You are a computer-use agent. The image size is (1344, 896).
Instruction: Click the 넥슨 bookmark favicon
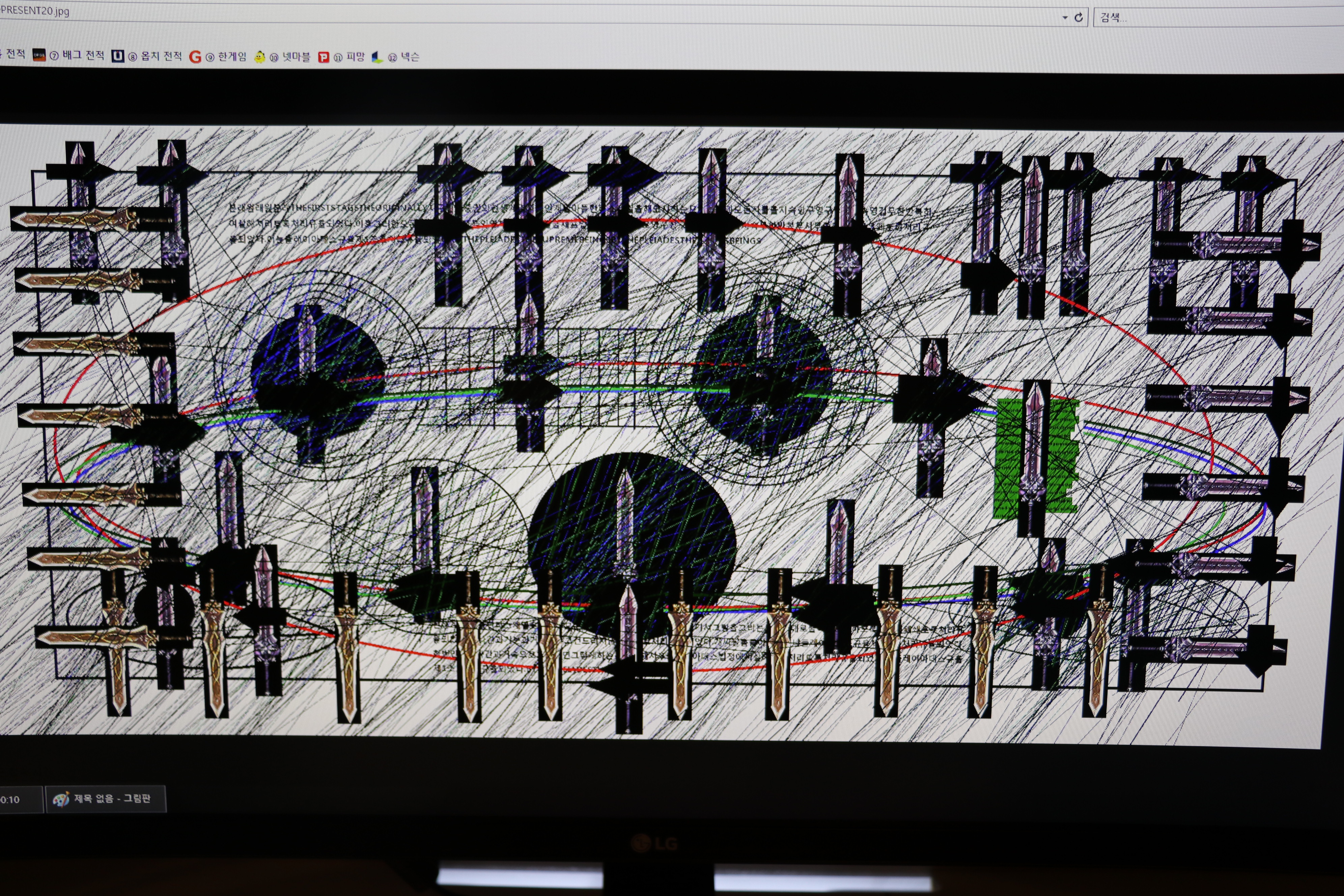tap(377, 57)
